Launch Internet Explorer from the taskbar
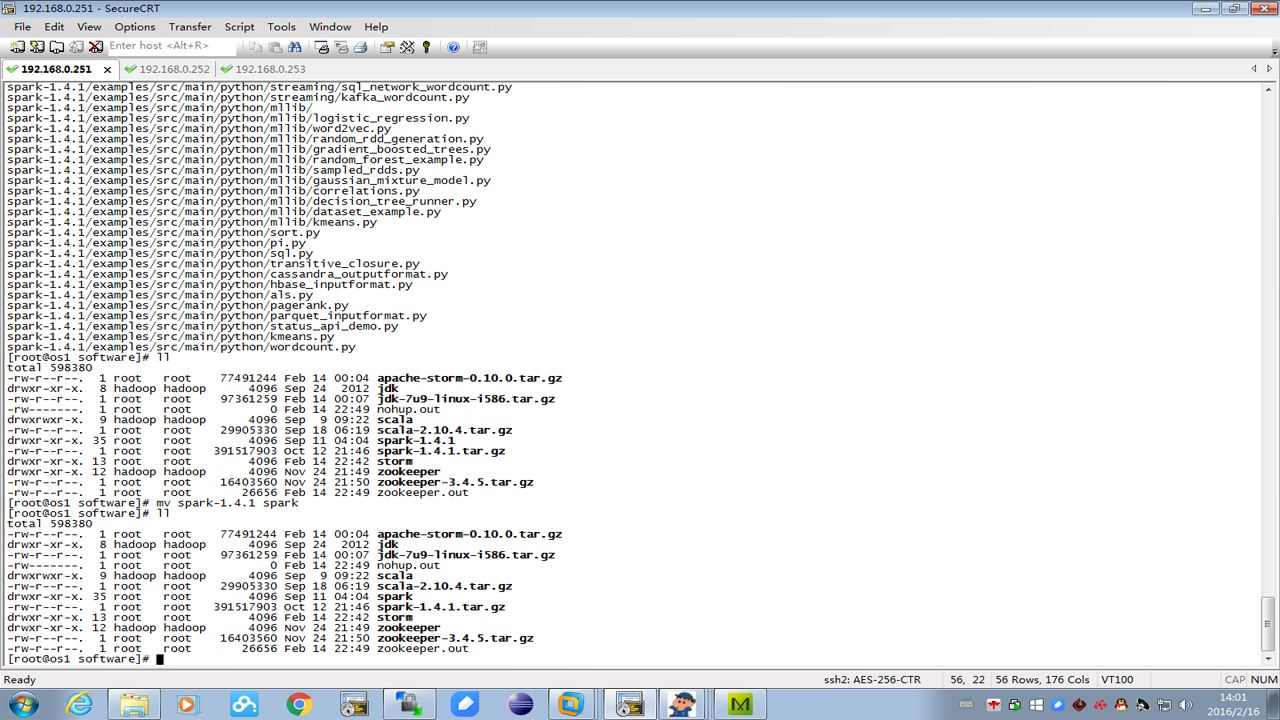 79,704
